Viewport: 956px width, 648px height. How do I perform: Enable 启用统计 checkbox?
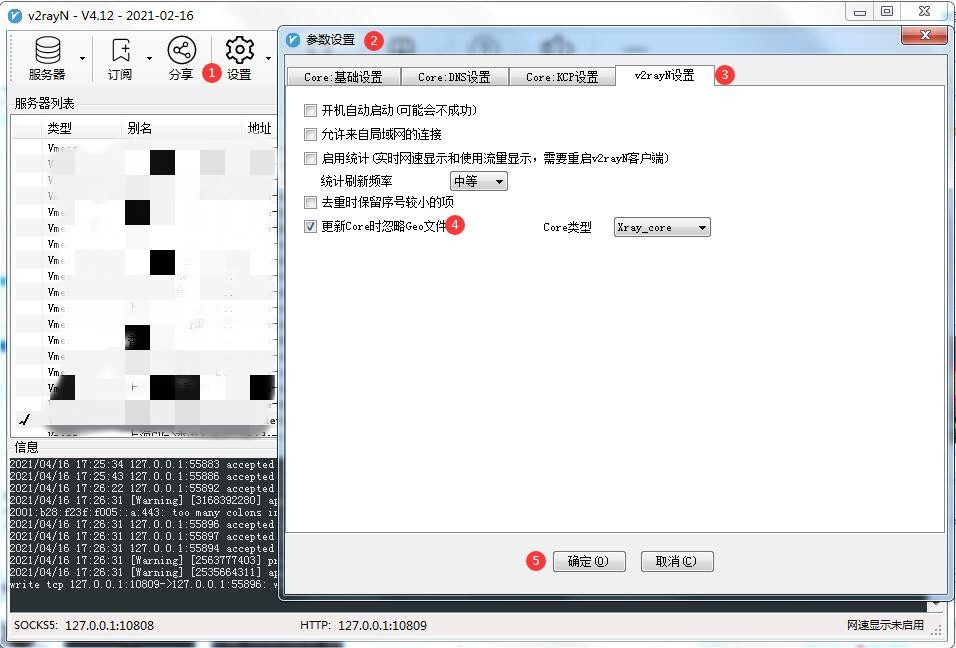[310, 158]
